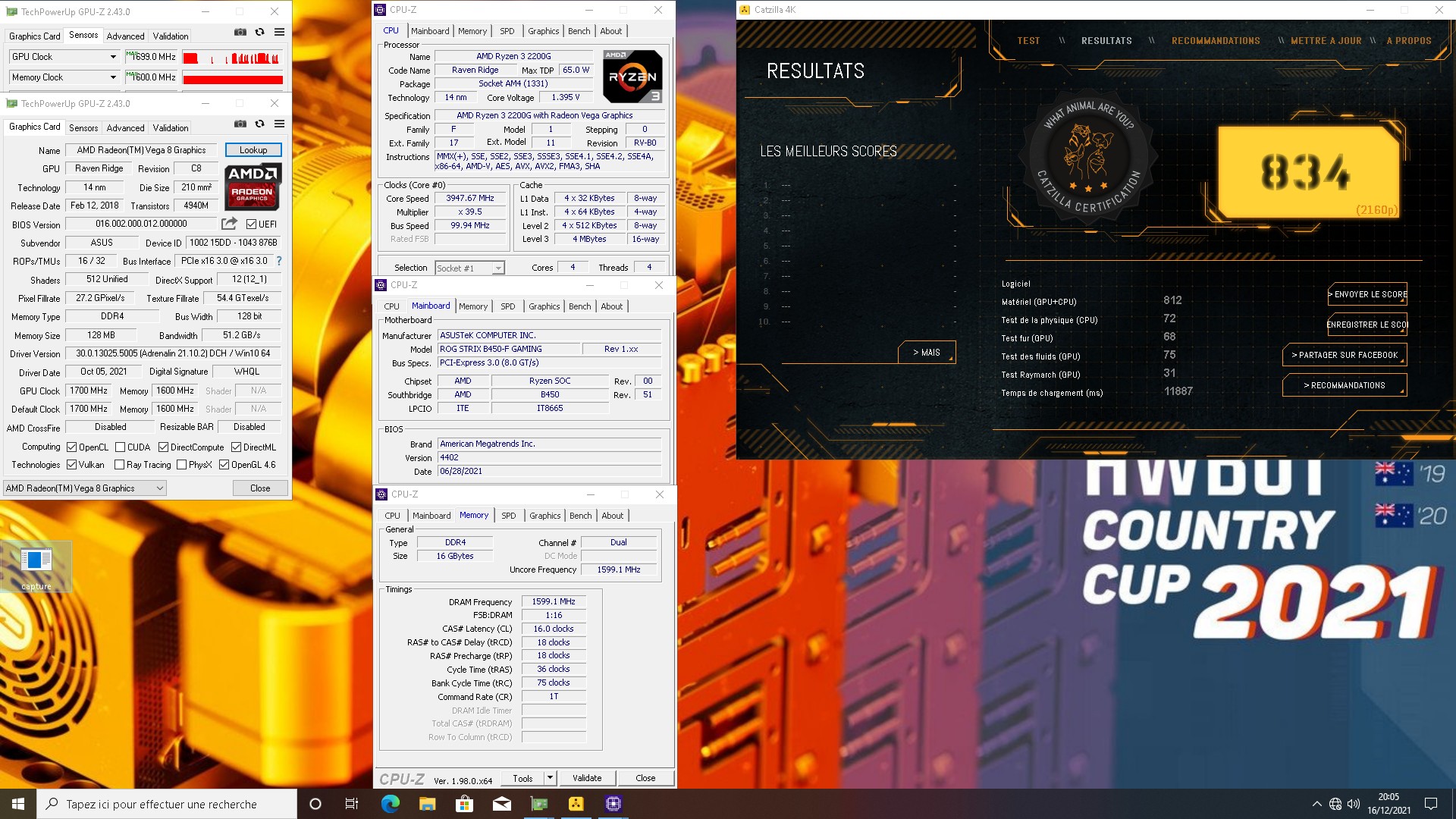Toggle the CUDA checkbox

[120, 447]
